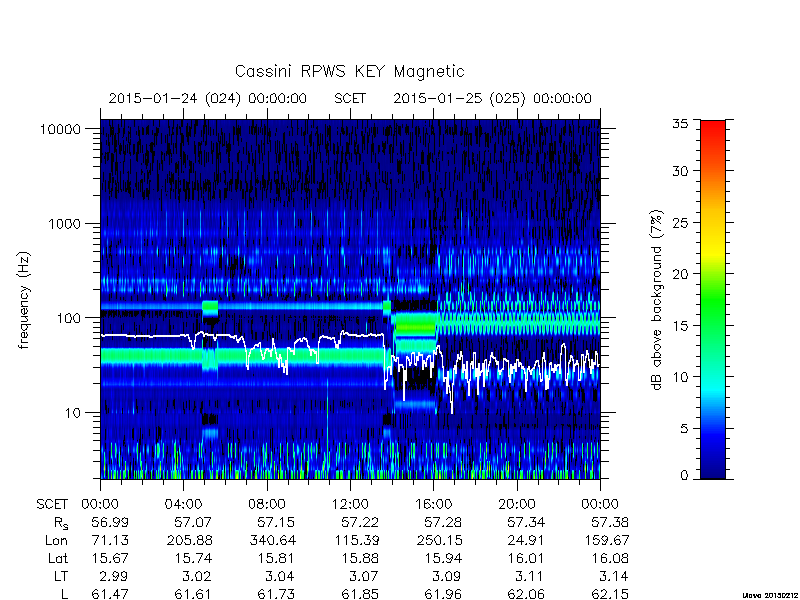The image size is (800, 600).
Task: Click the Rs value "57.15"
Action: [x=276, y=522]
